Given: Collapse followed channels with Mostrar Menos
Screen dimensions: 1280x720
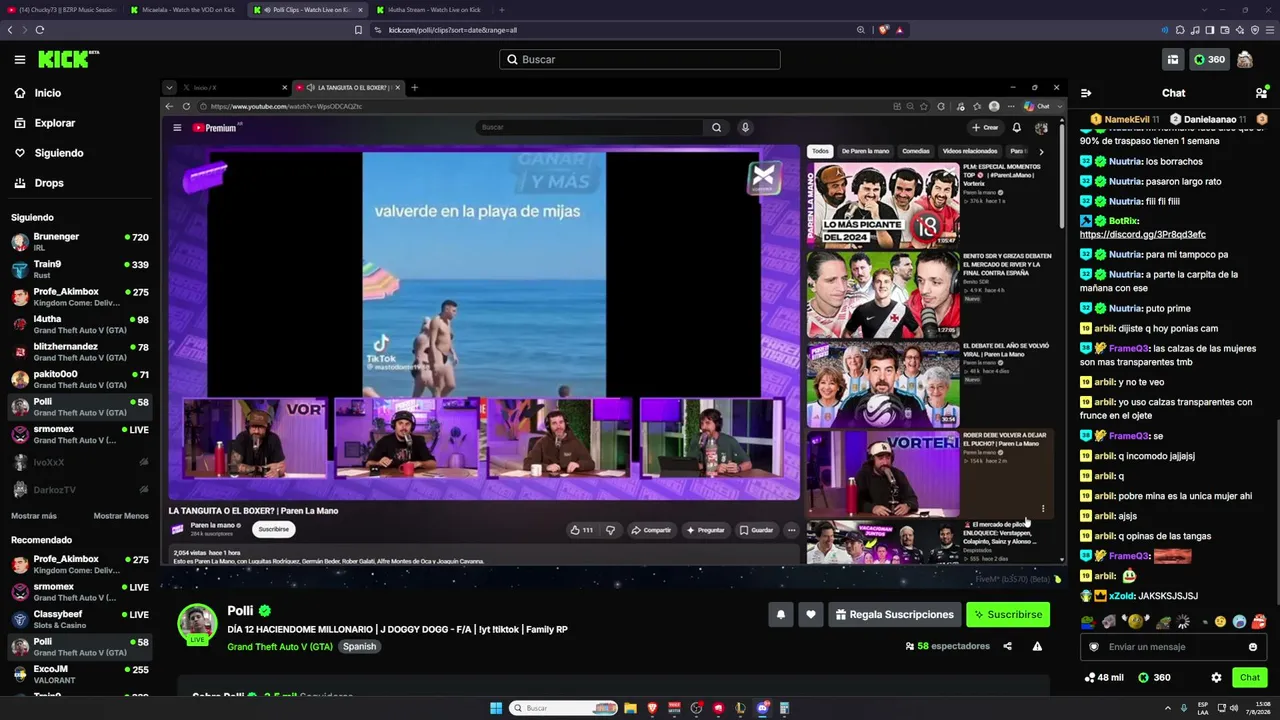Looking at the screenshot, I should [x=121, y=516].
